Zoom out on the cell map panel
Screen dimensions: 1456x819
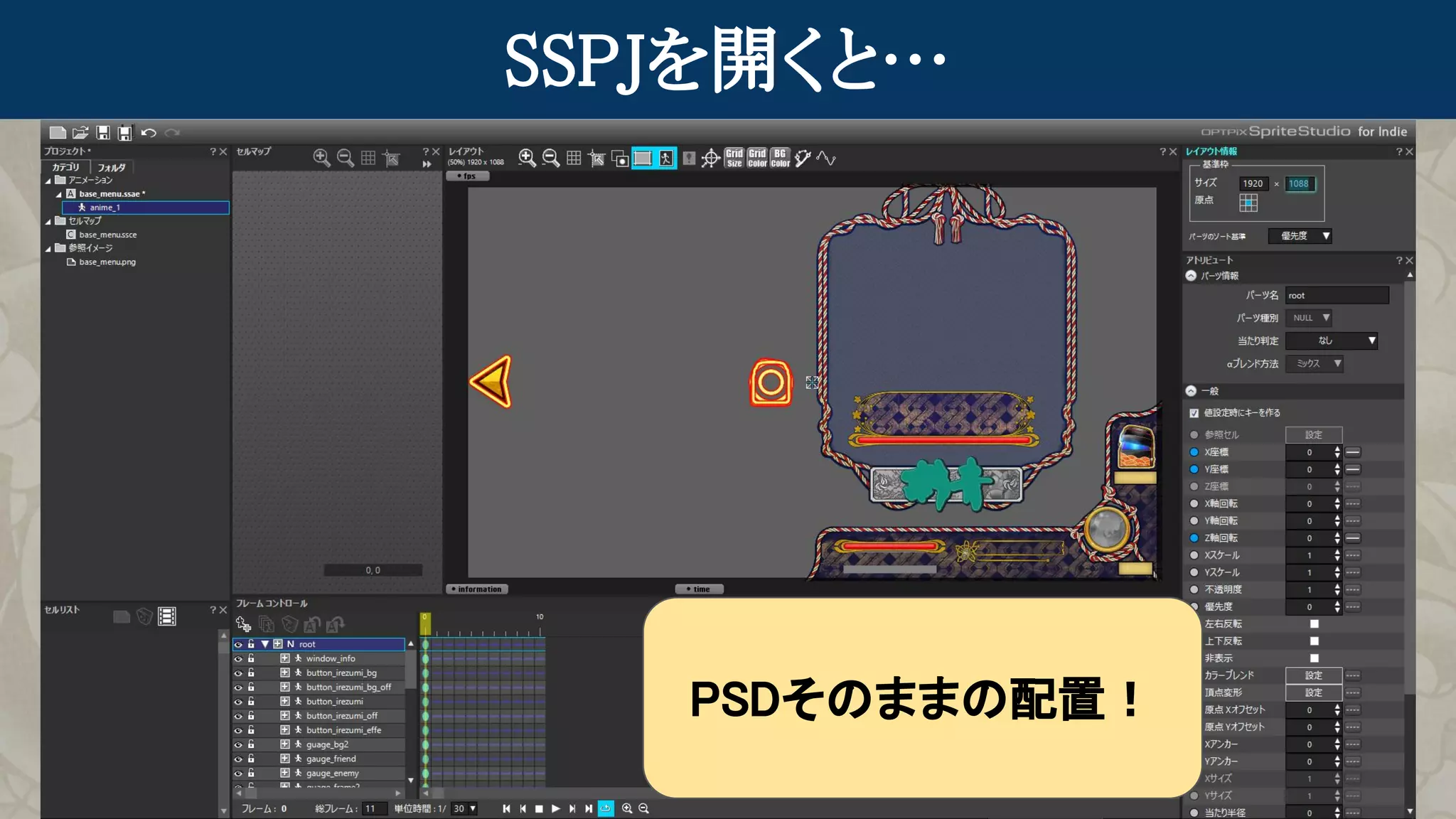pyautogui.click(x=345, y=158)
